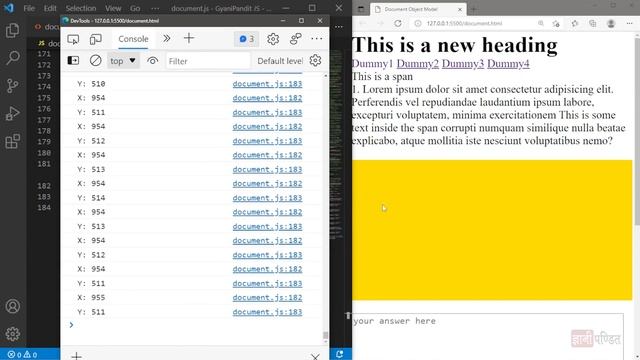
Task: Open browser Collections icon
Action: point(593,24)
